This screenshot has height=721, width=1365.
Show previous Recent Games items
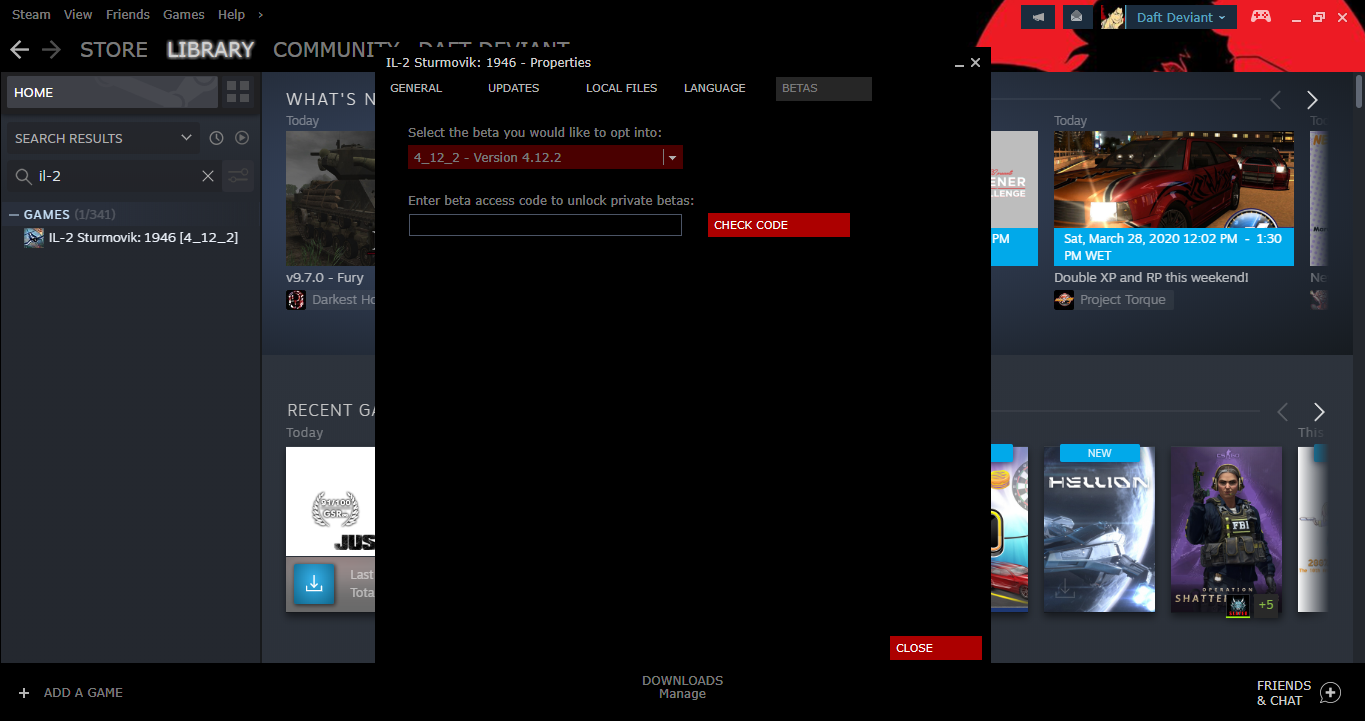1283,412
